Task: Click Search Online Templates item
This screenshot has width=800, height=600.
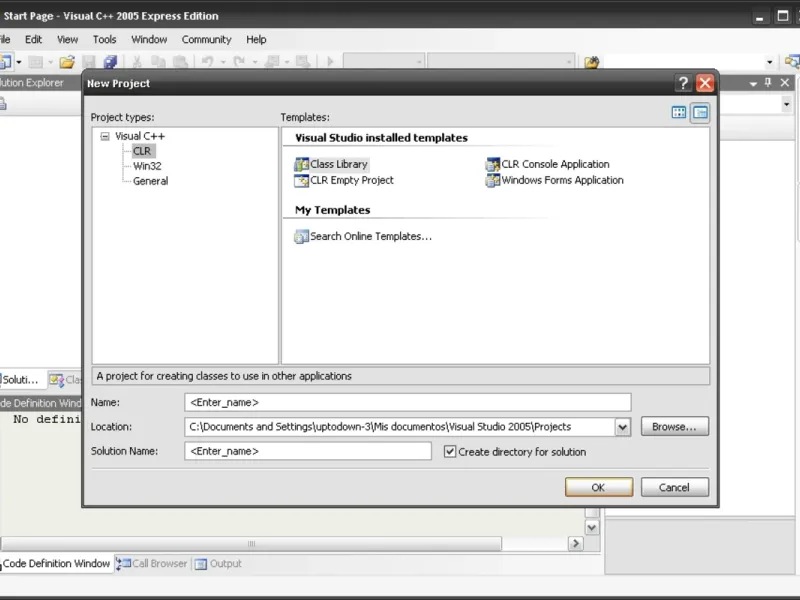Action: click(x=363, y=236)
